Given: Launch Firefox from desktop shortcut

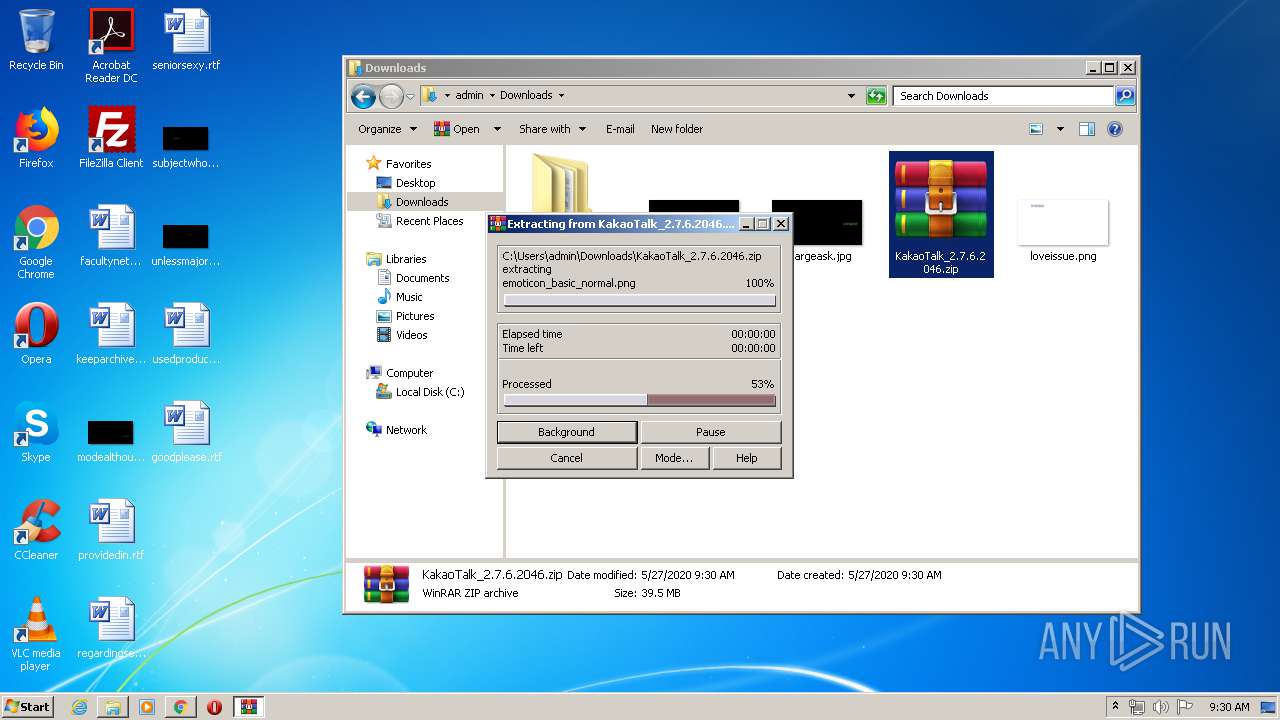Looking at the screenshot, I should coord(36,138).
